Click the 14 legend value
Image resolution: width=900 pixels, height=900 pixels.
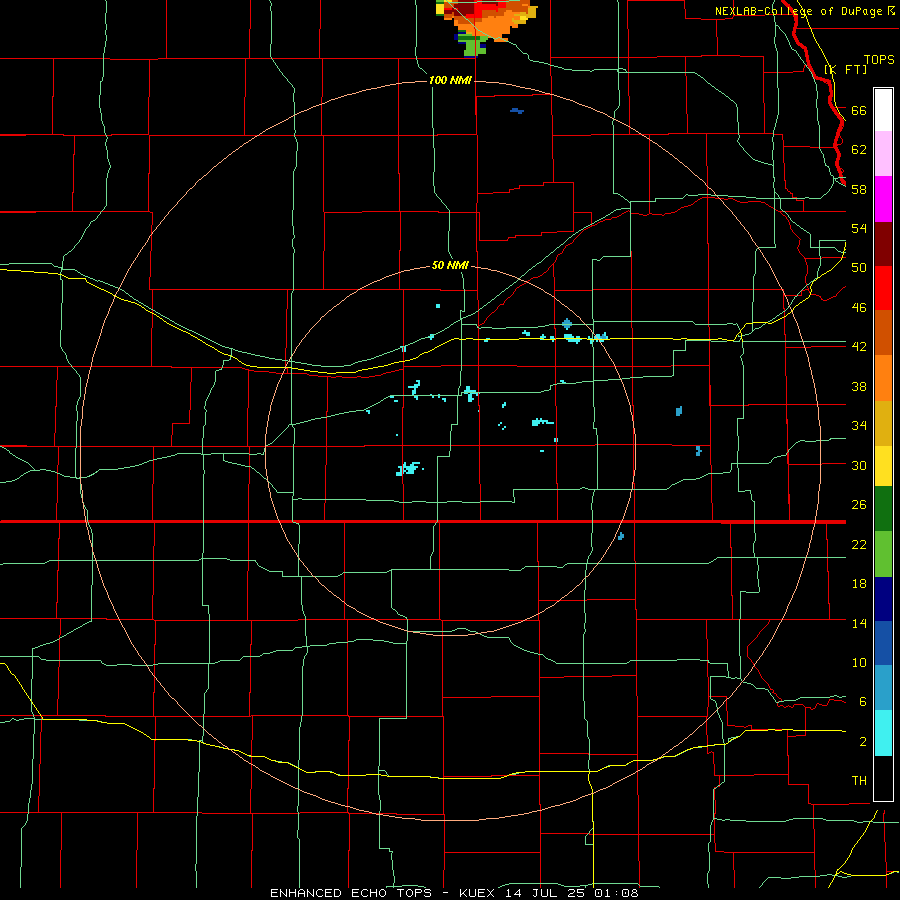tap(859, 623)
